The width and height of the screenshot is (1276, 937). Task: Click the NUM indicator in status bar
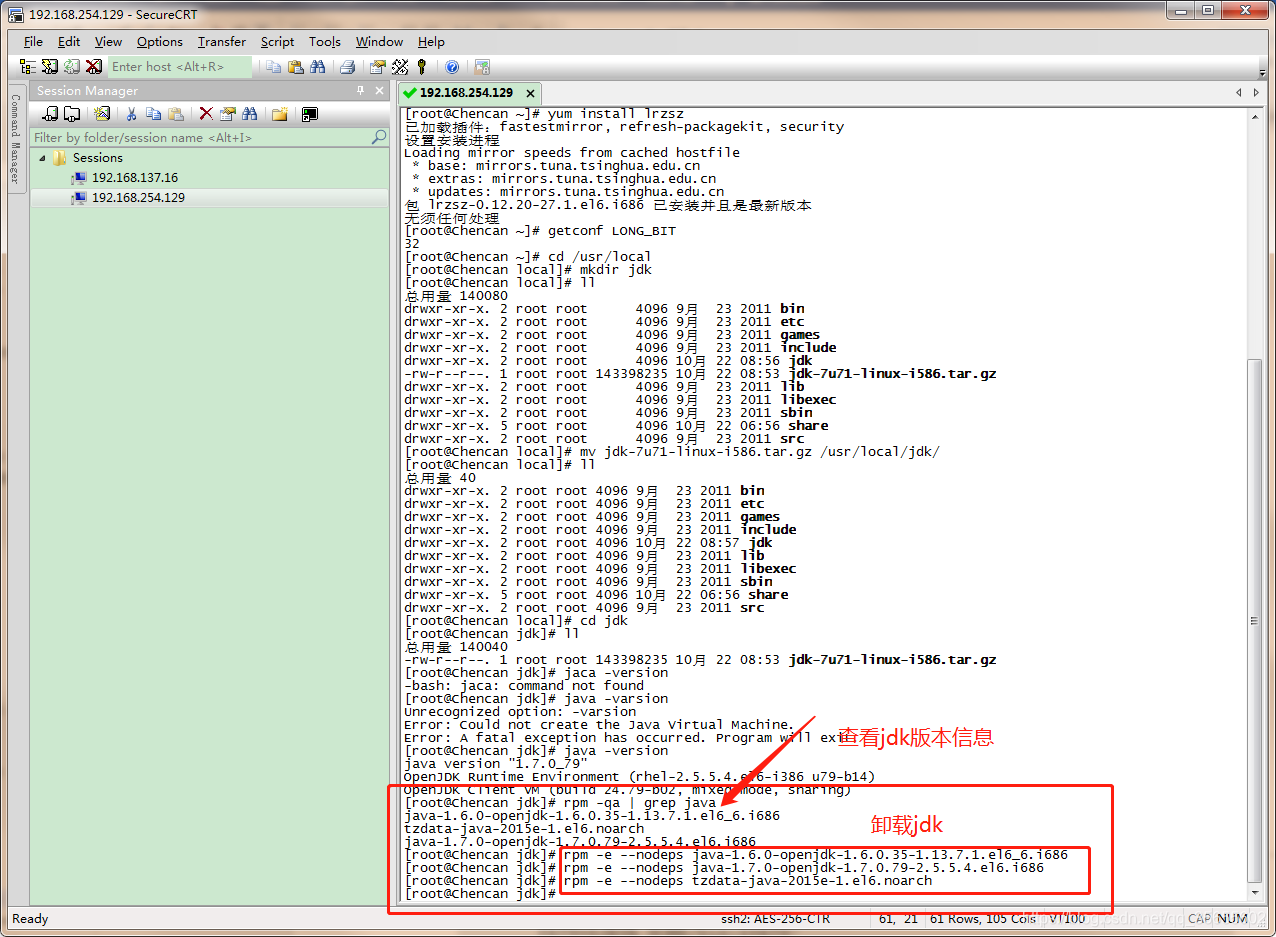click(x=1232, y=919)
